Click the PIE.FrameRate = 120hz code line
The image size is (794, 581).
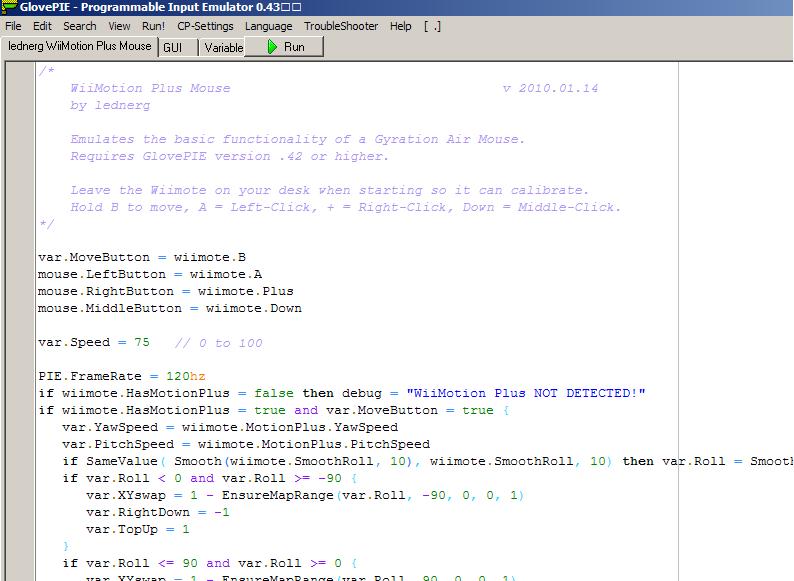(x=121, y=377)
